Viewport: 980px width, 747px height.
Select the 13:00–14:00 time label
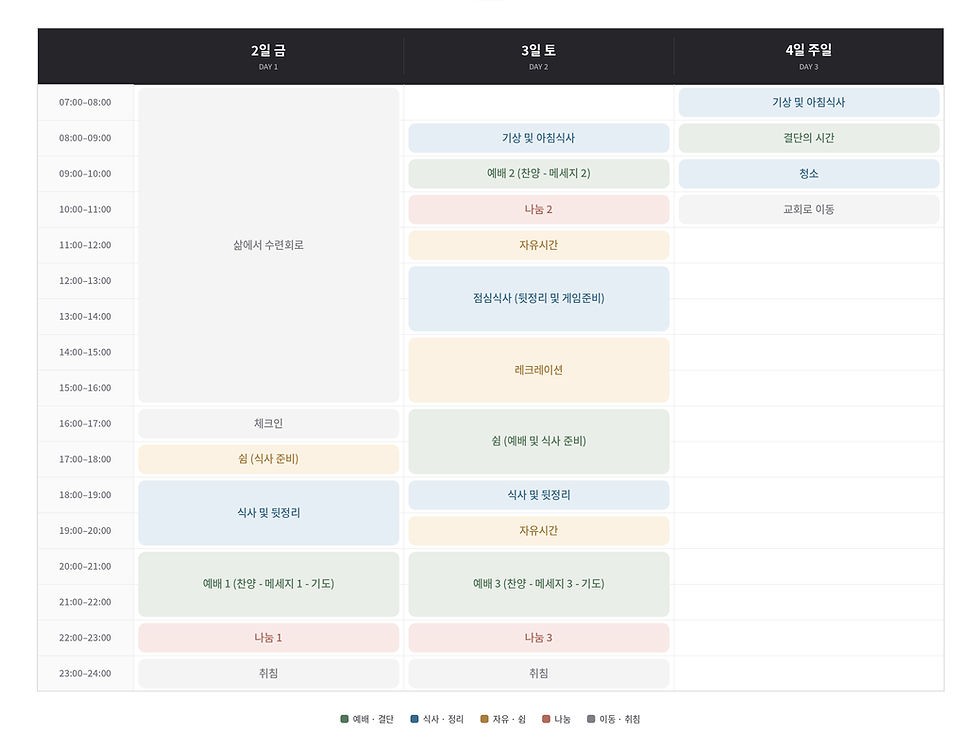(x=85, y=316)
